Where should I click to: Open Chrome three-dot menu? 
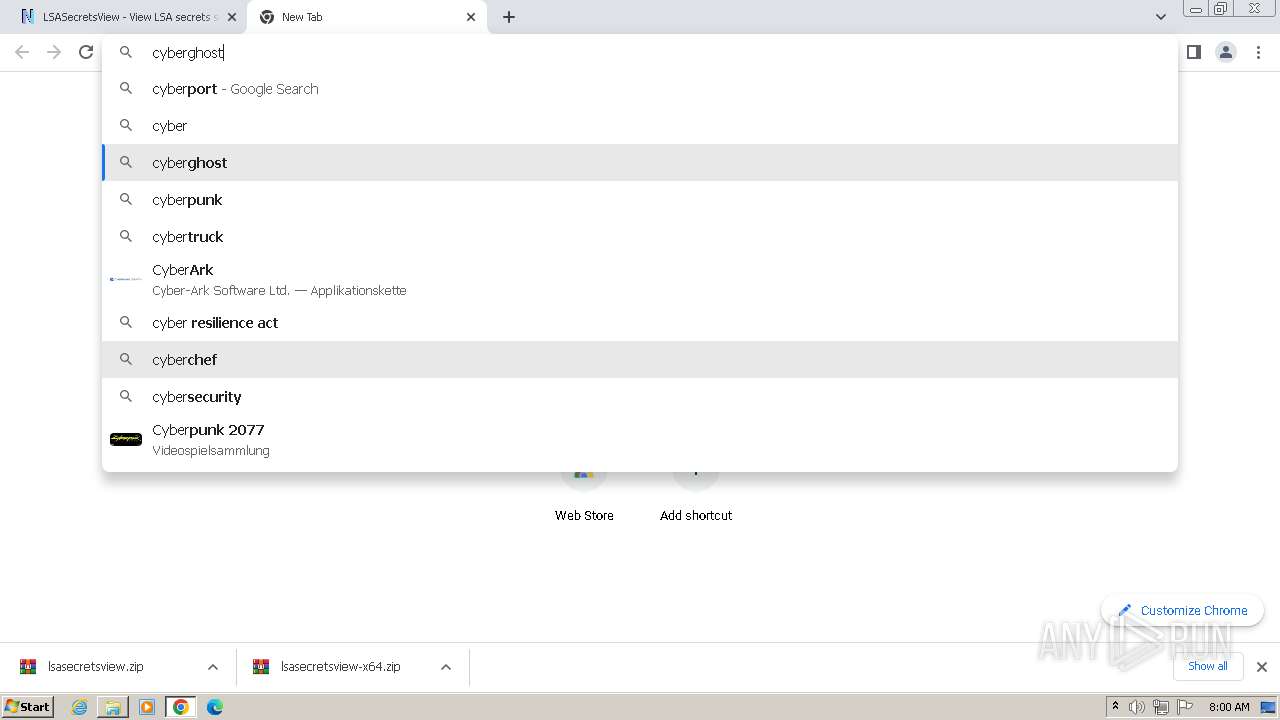[1259, 52]
